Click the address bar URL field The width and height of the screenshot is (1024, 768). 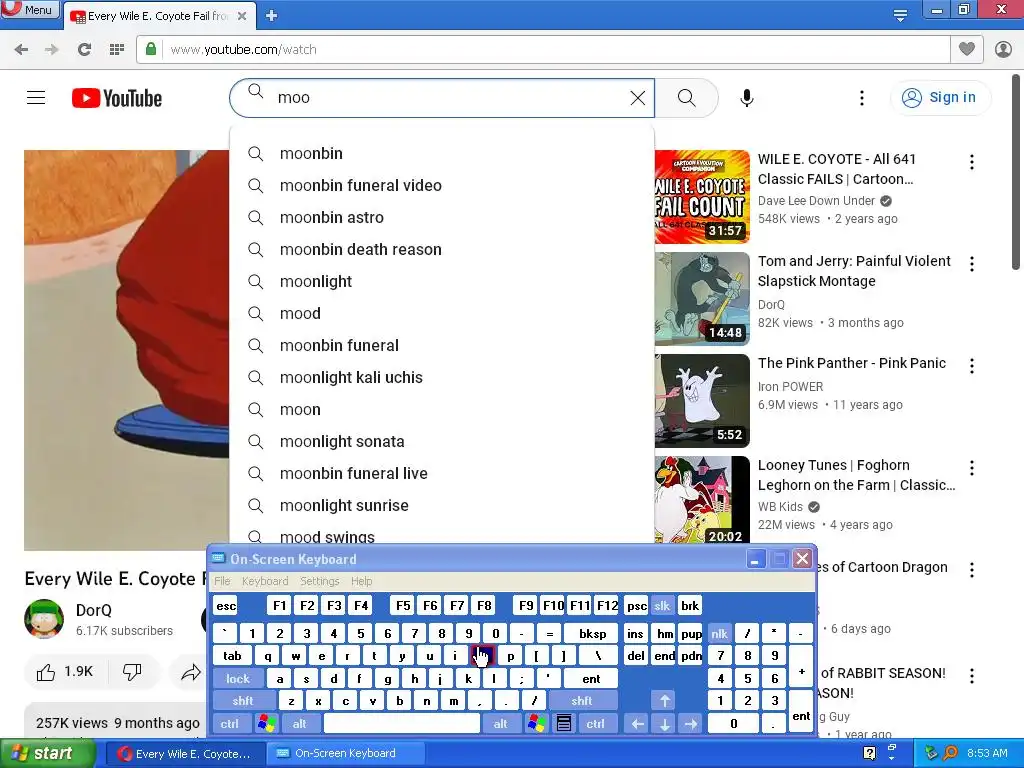(543, 50)
